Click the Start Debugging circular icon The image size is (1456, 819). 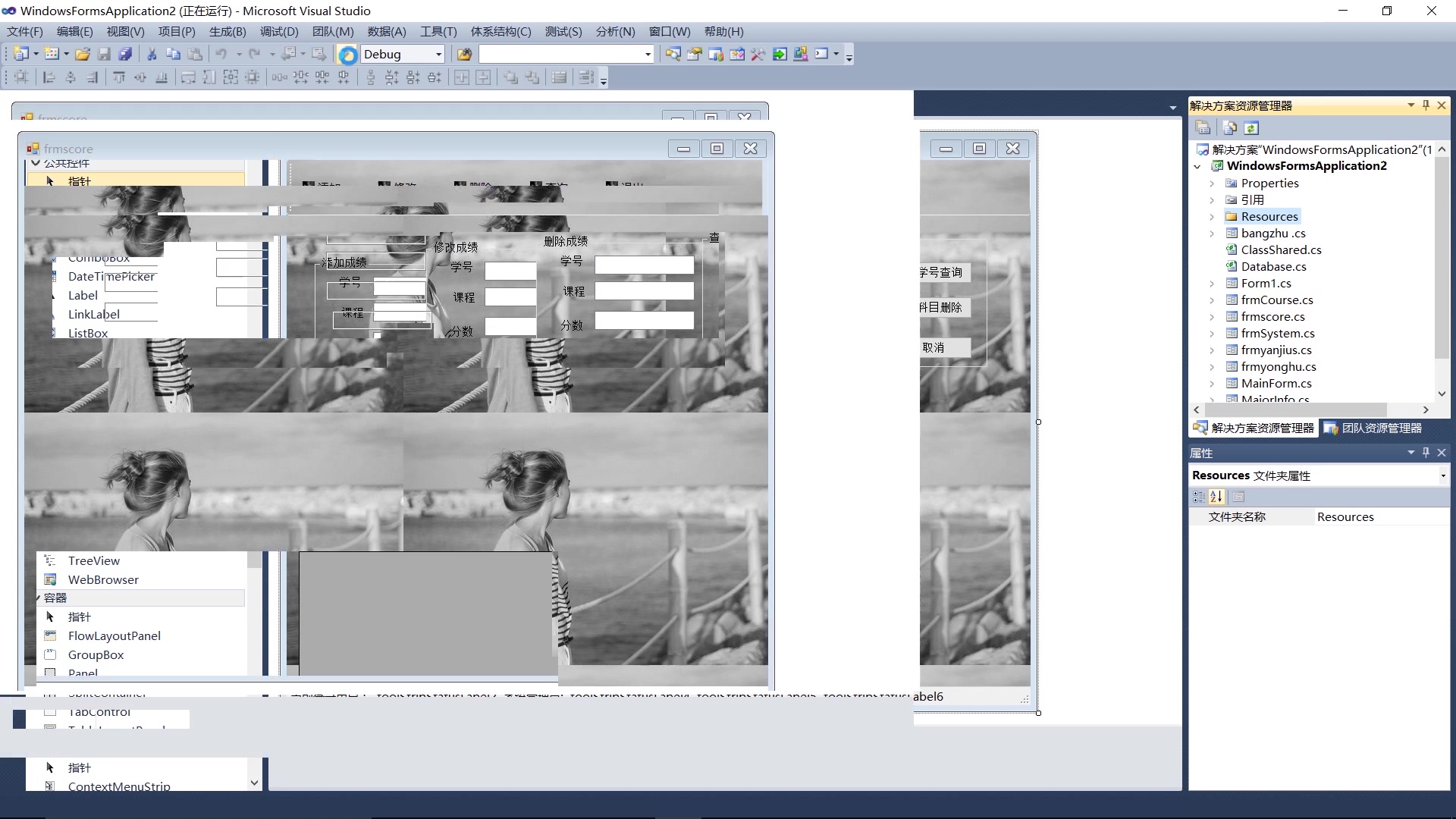coord(348,55)
